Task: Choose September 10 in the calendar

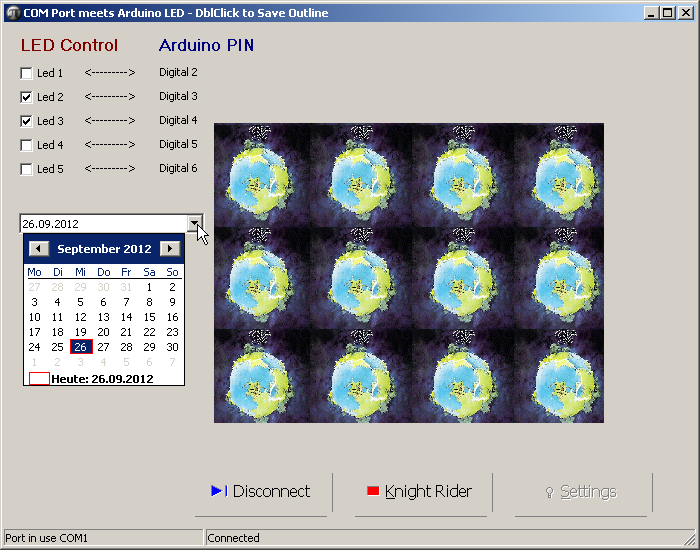Action: [34, 317]
